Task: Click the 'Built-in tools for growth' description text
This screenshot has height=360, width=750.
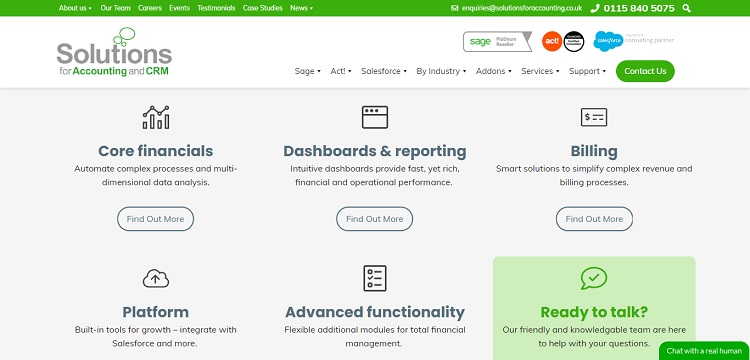Action: (x=155, y=337)
